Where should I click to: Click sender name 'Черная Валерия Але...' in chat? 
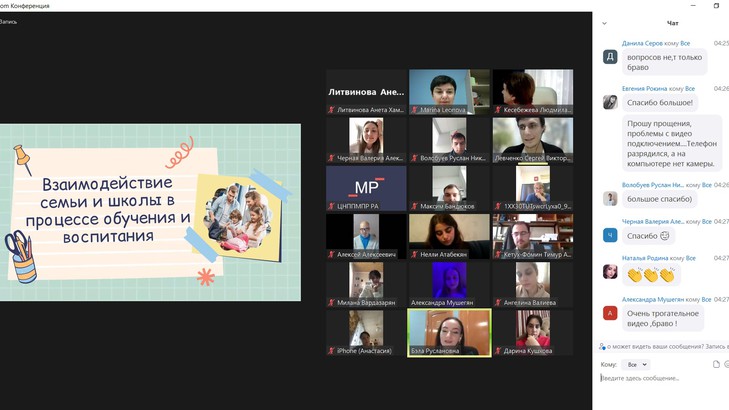point(653,222)
